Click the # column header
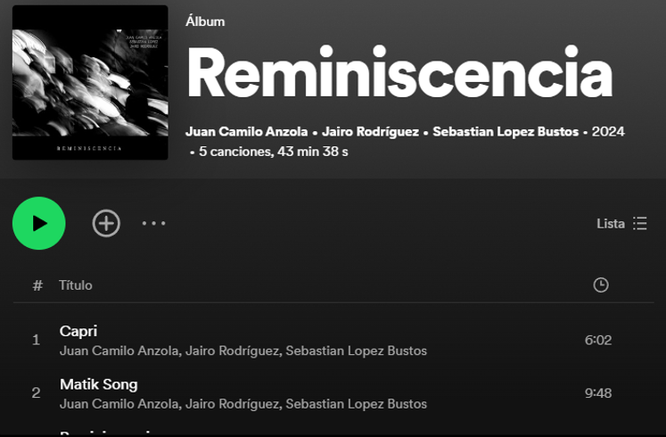 point(37,285)
